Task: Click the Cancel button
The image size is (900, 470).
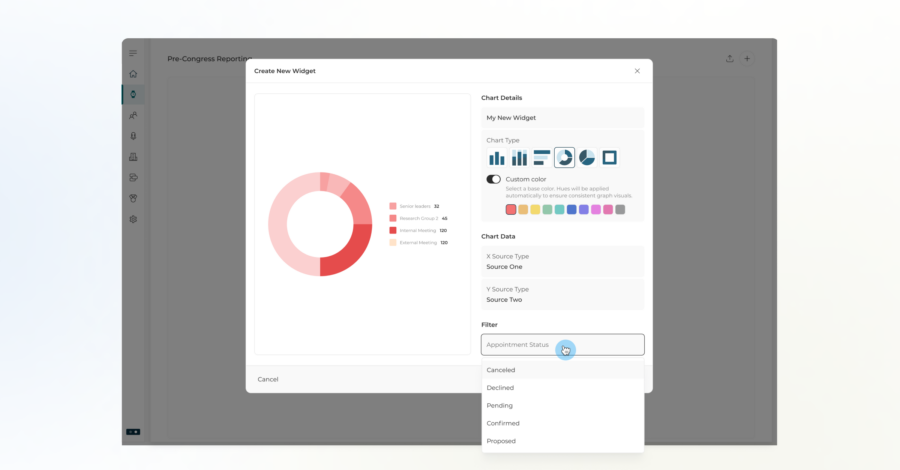Action: [x=268, y=379]
